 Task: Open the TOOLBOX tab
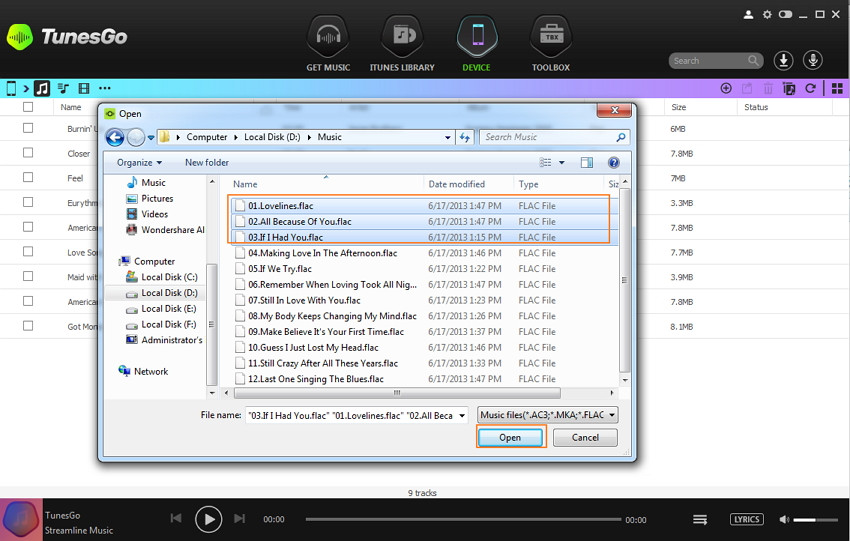tap(551, 44)
